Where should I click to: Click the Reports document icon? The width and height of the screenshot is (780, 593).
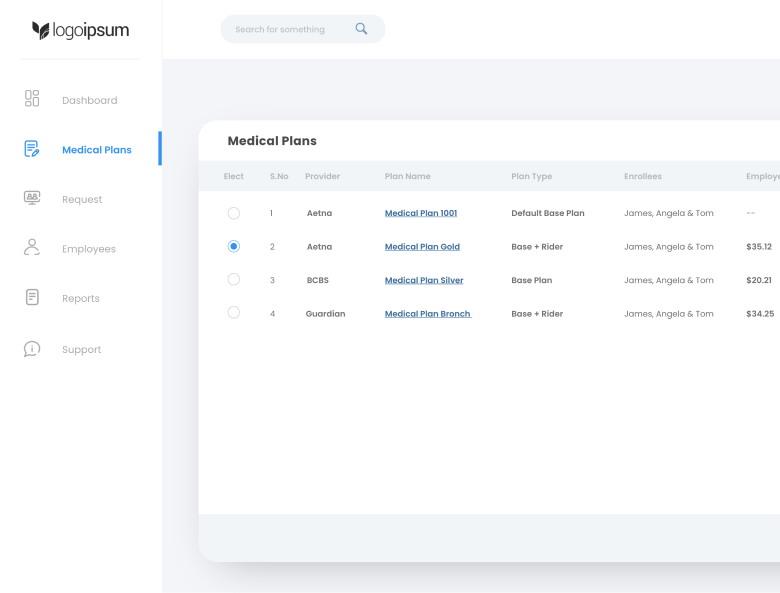point(32,297)
